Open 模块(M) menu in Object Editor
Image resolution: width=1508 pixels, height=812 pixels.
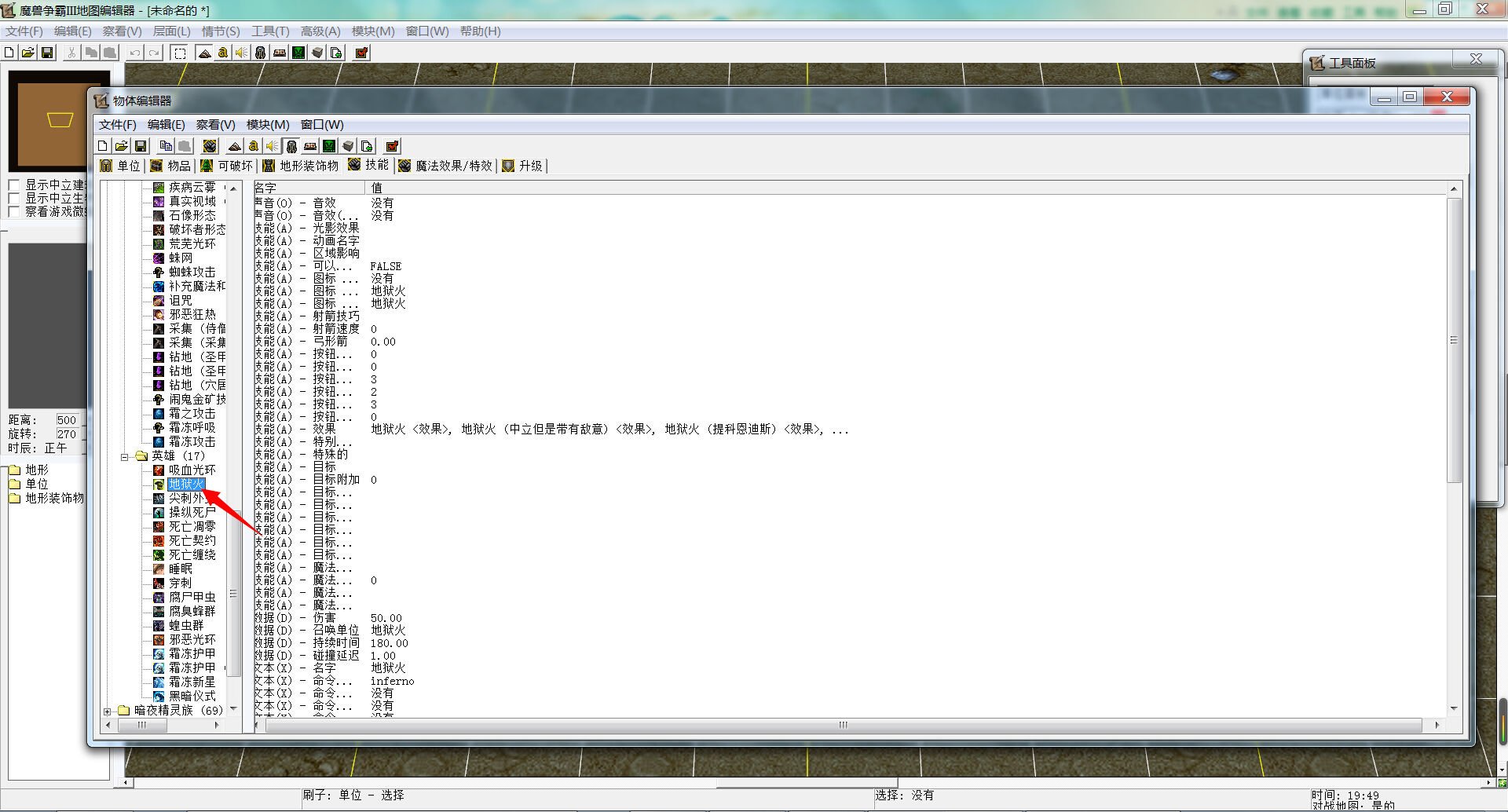(268, 125)
